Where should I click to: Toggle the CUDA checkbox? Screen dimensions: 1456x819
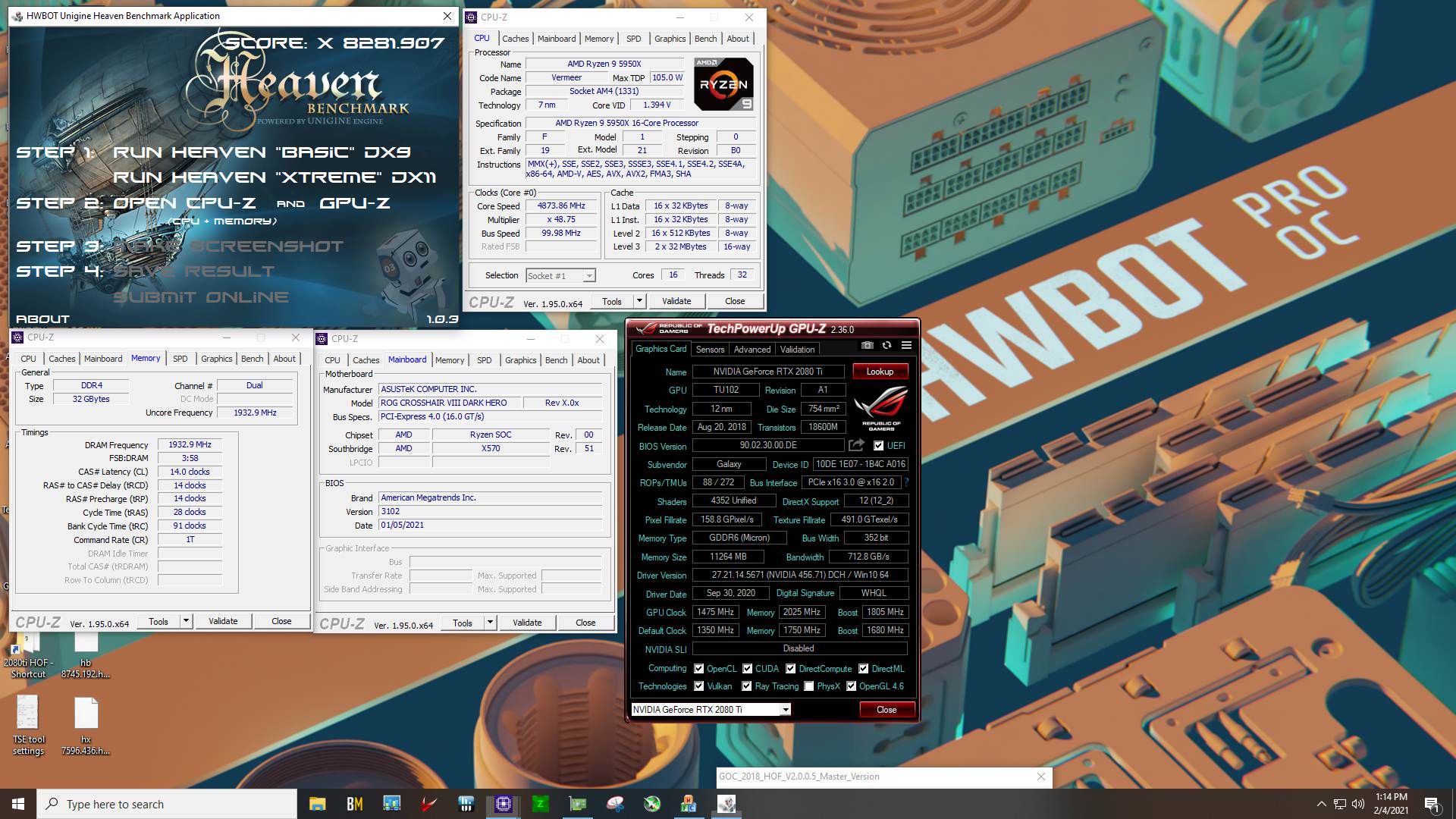click(x=747, y=668)
